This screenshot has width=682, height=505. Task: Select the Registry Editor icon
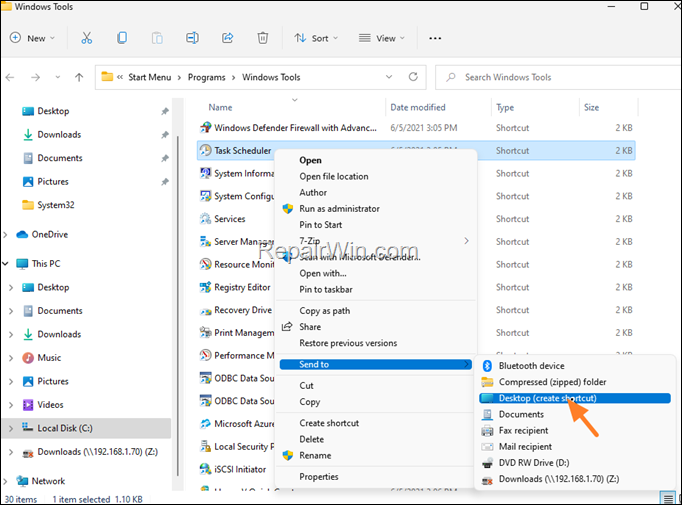(x=205, y=287)
